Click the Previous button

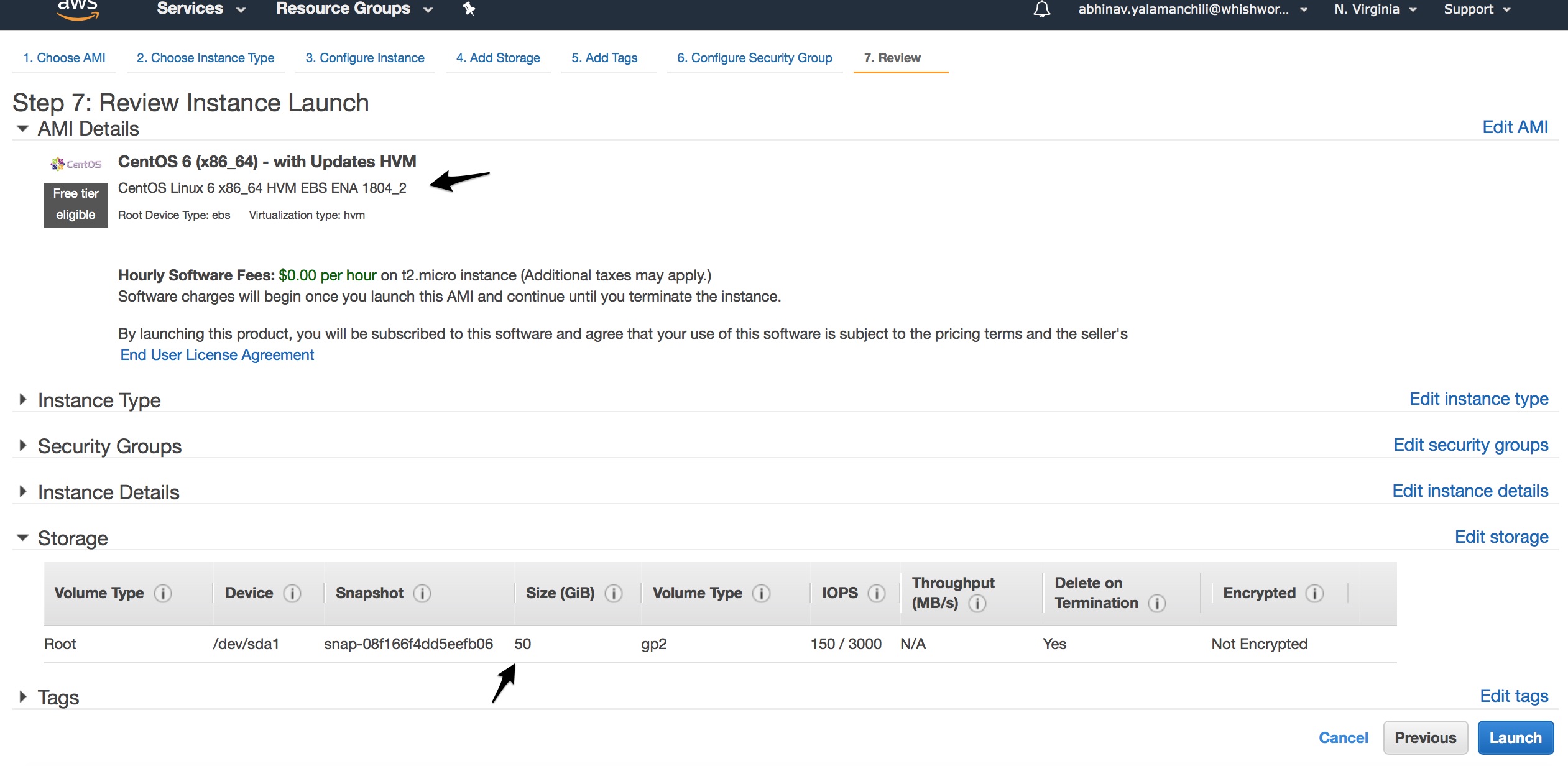coord(1425,737)
